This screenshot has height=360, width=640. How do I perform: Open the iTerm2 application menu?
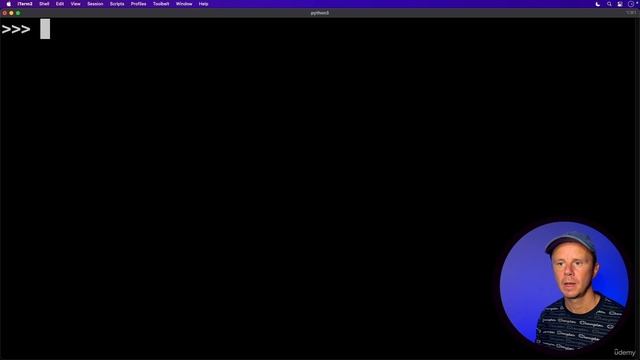25,4
